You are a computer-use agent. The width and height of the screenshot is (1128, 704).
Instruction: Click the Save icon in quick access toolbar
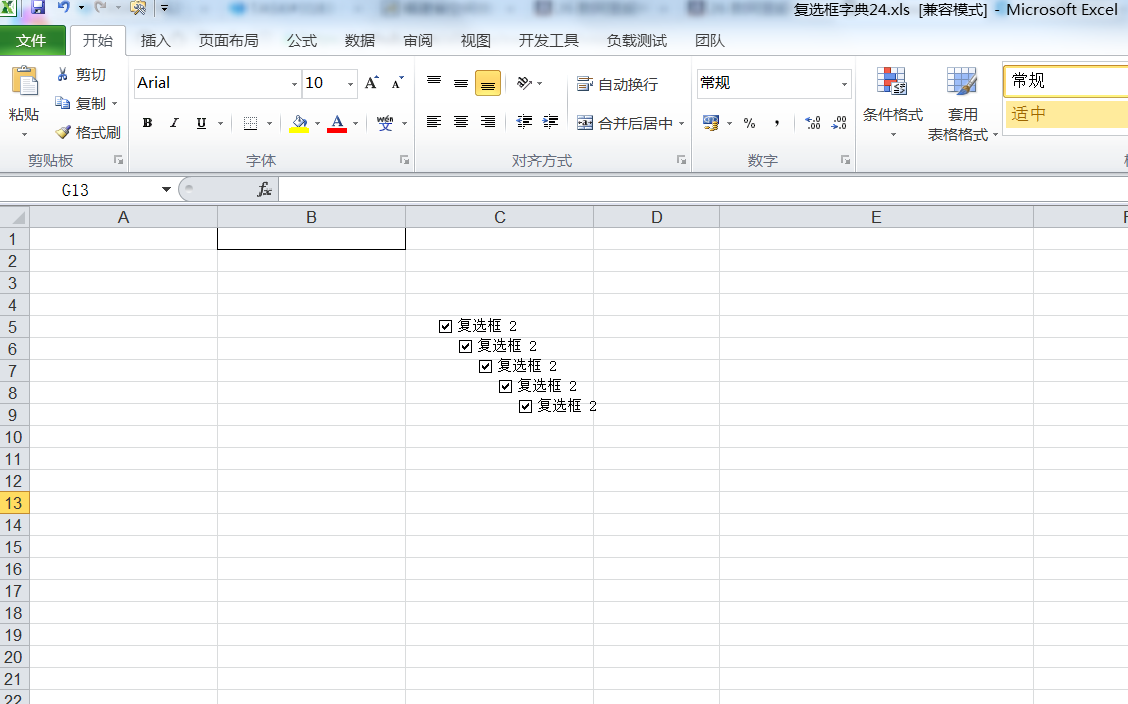[37, 8]
